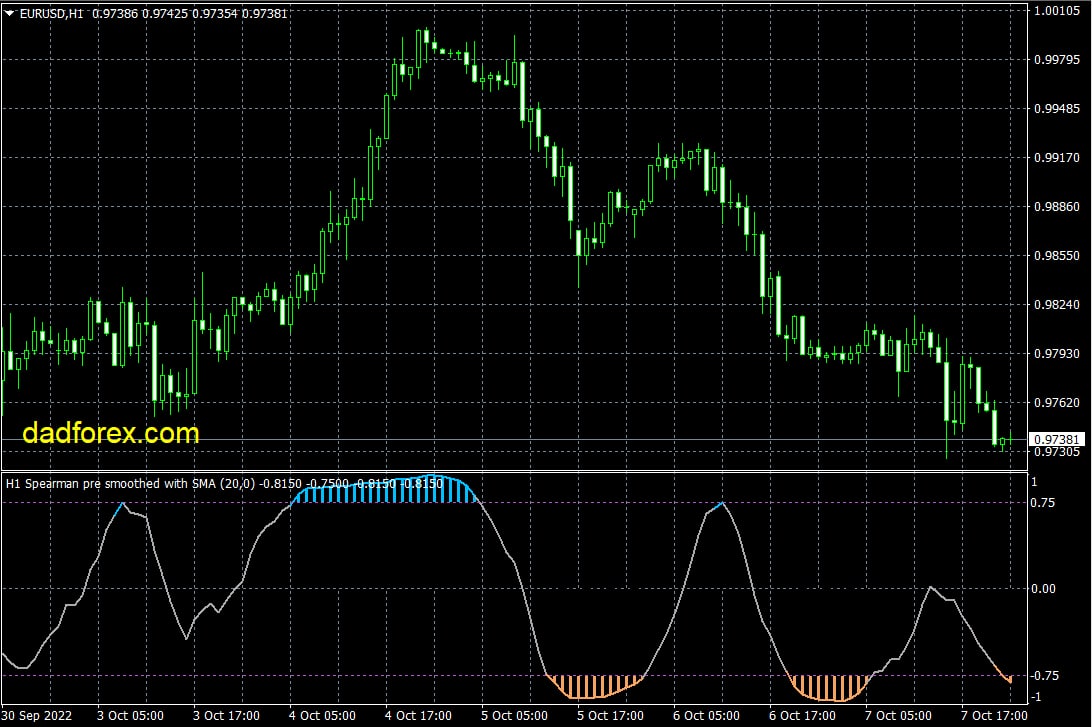The width and height of the screenshot is (1092, 727).
Task: Click the 0.98860 price scale label
Action: 1056,207
